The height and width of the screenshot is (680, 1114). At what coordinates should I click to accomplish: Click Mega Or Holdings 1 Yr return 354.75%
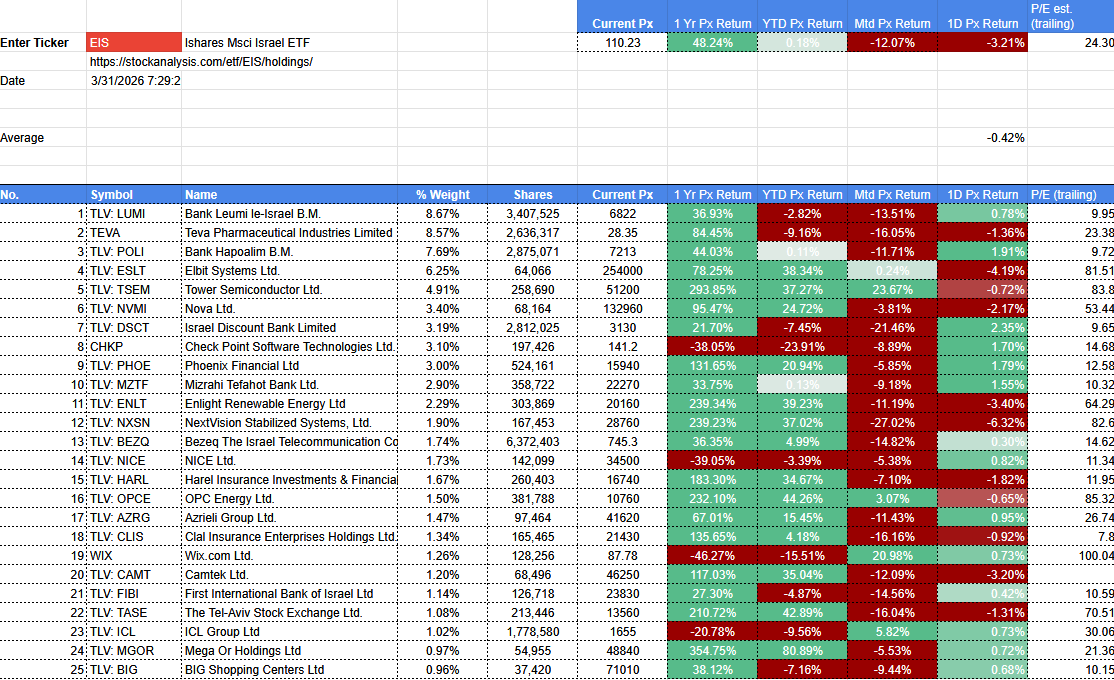[712, 651]
